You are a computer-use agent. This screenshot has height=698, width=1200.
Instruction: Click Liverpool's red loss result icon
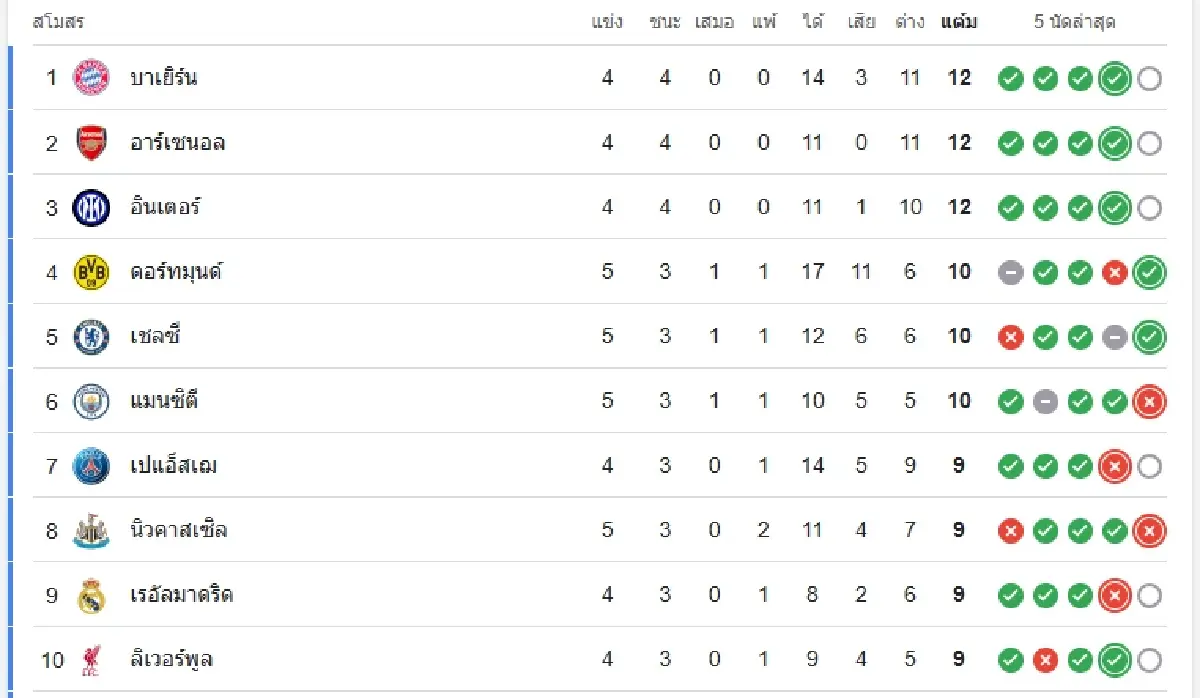point(1045,660)
